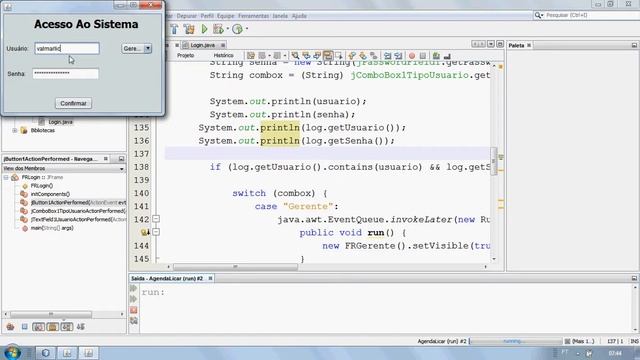Select FRLogin() constructor in Navigator
This screenshot has height=360, width=640.
[x=42, y=186]
